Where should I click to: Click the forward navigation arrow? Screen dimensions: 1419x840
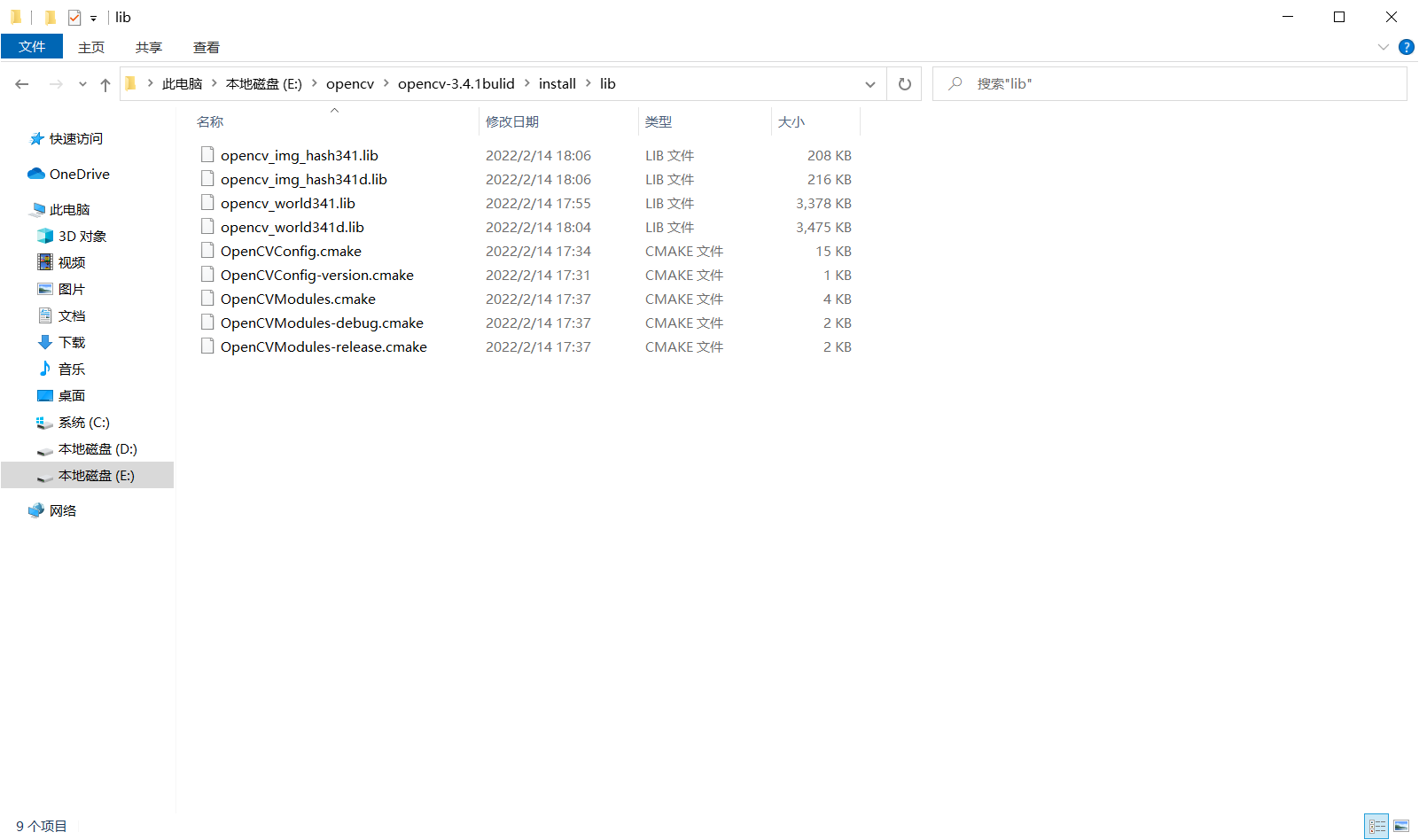click(x=55, y=83)
